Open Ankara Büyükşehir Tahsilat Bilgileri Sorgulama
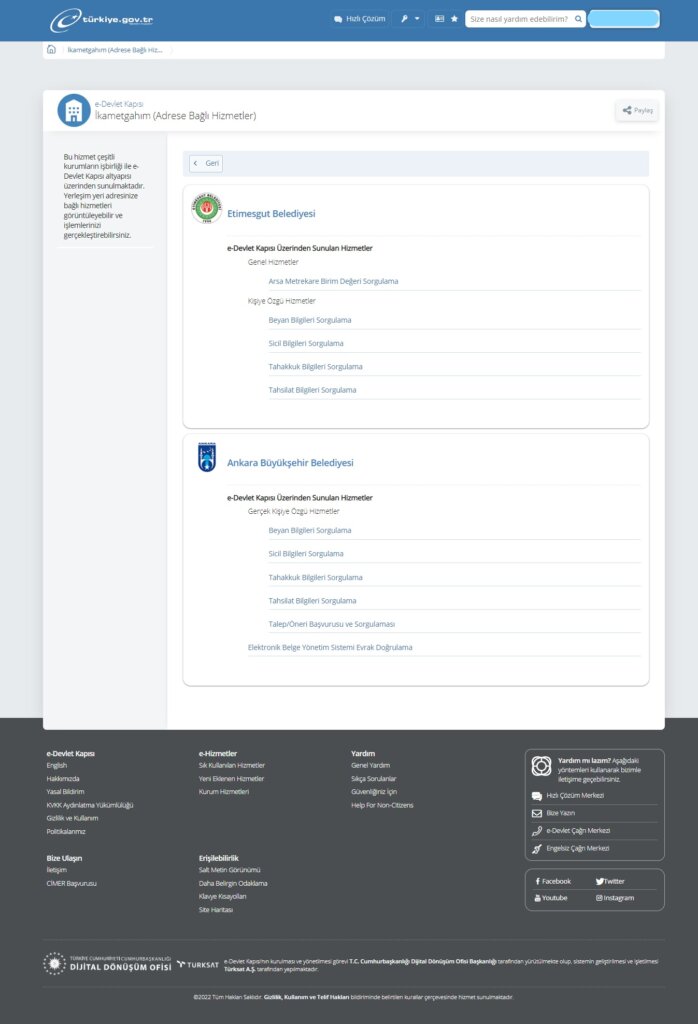 (312, 601)
